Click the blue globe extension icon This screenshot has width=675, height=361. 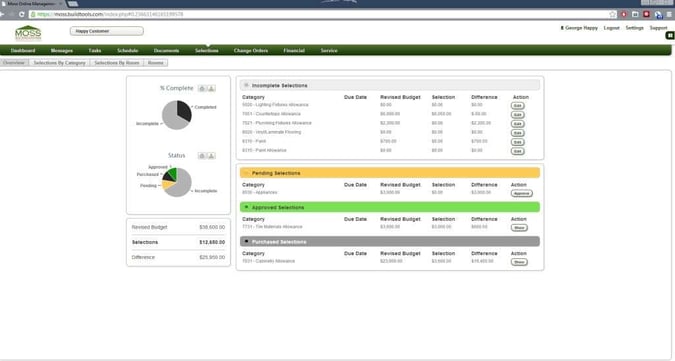tap(658, 15)
